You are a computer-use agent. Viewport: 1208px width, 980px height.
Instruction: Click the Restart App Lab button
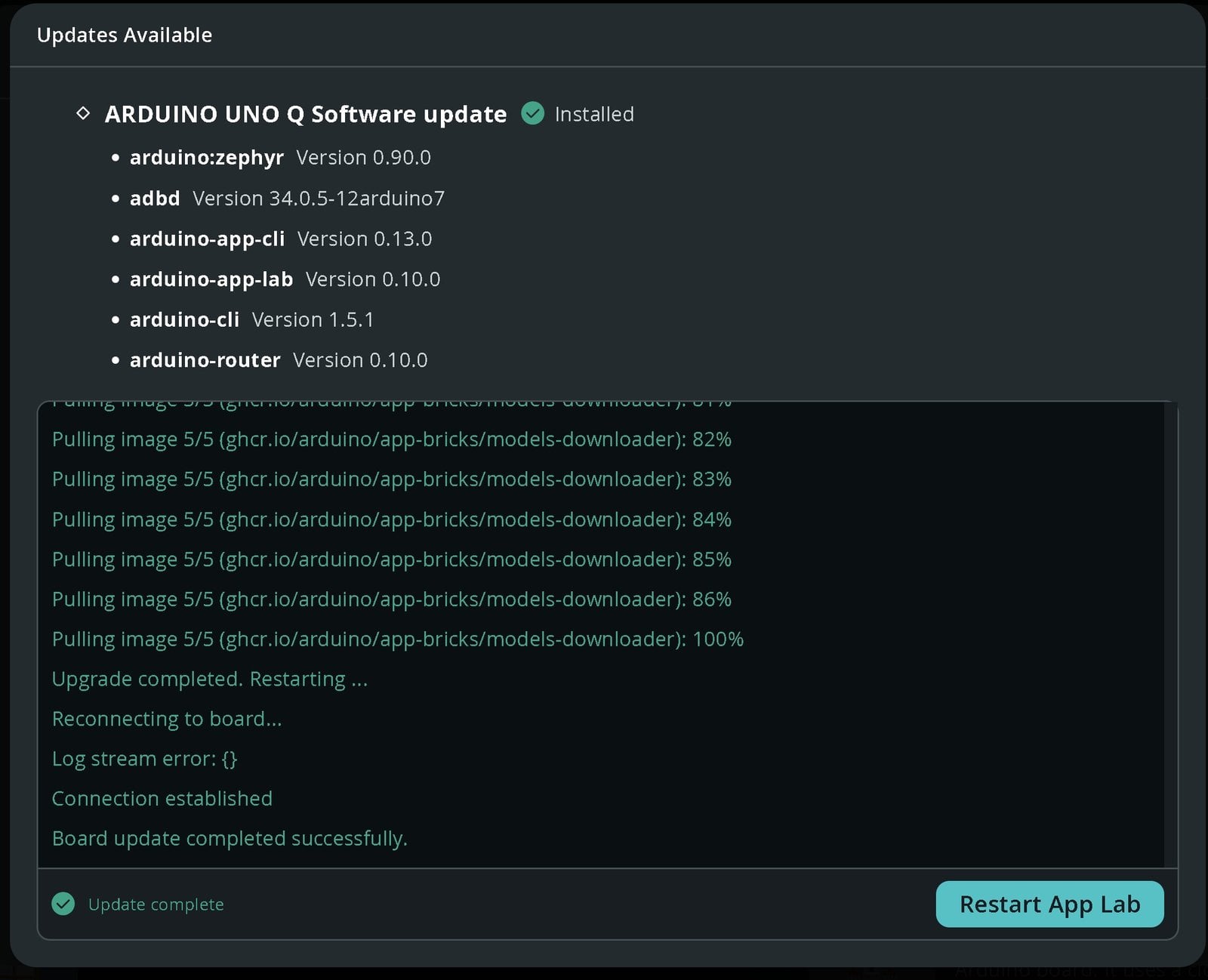click(x=1049, y=904)
